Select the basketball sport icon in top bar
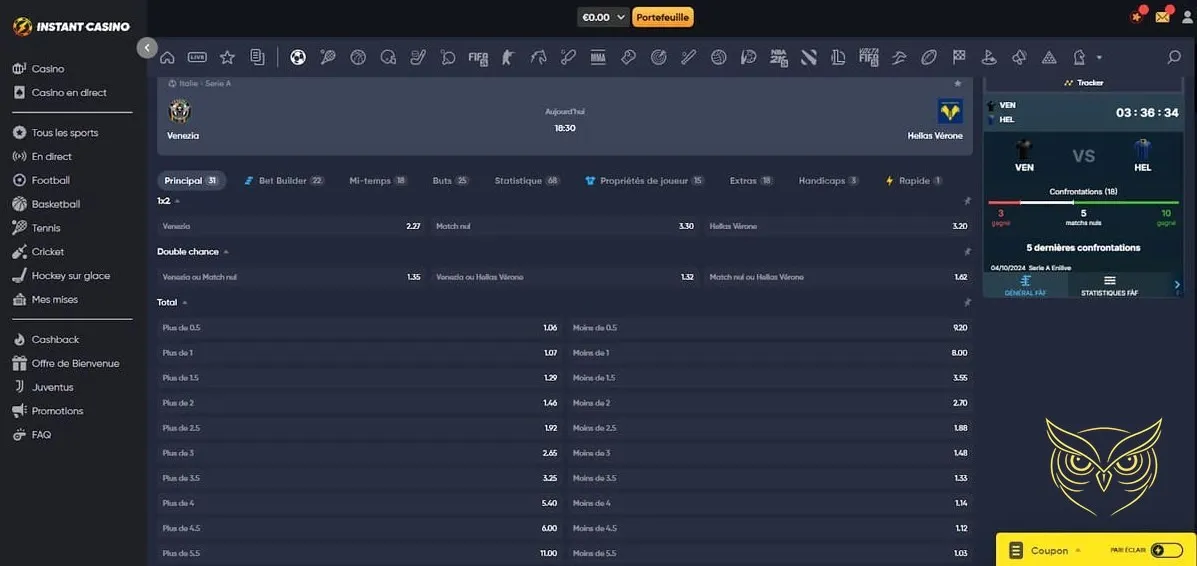 pos(358,57)
